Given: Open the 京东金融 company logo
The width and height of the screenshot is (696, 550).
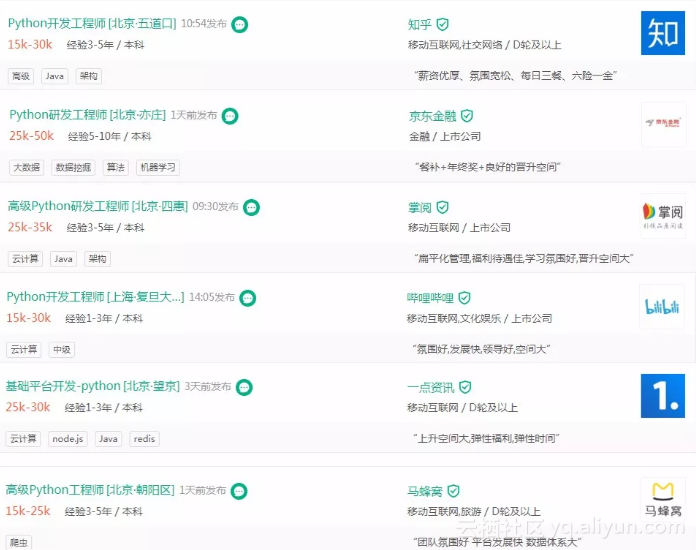Looking at the screenshot, I should coord(663,124).
